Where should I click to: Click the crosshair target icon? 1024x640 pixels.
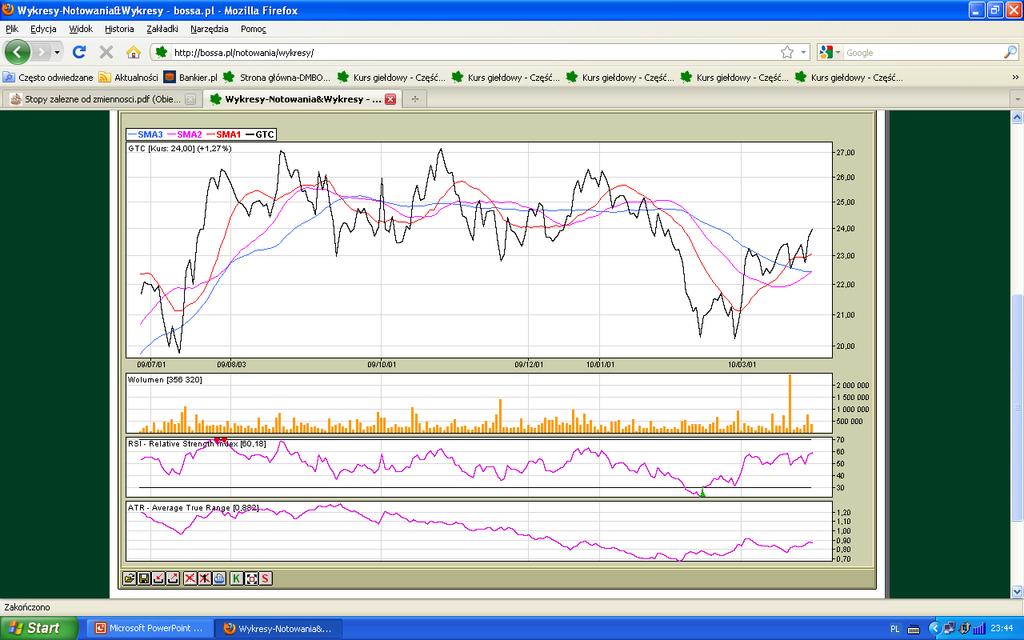coord(251,579)
